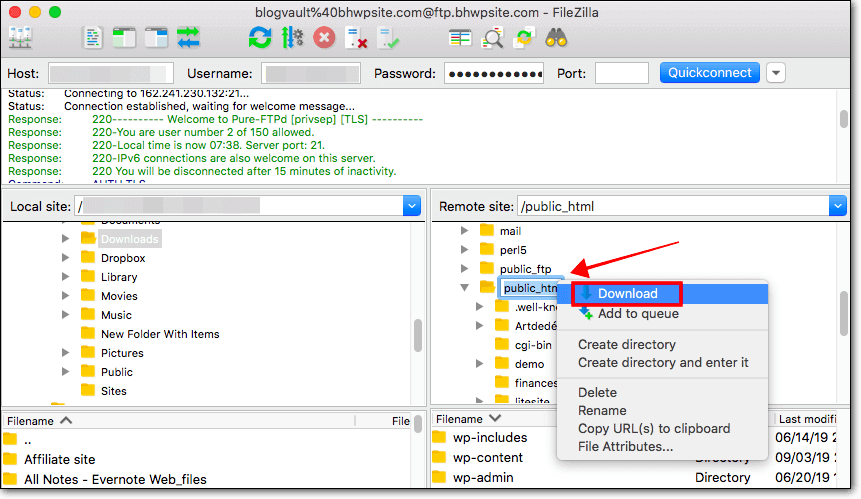Click the Affiliate site folder icon
Screen dimensions: 861x499
[10, 459]
